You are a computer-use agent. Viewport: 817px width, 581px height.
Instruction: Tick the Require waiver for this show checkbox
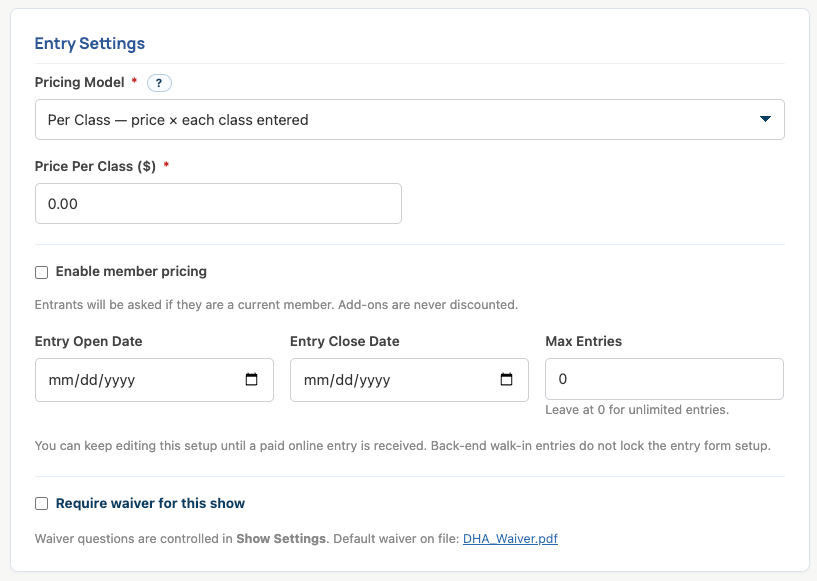coord(42,503)
